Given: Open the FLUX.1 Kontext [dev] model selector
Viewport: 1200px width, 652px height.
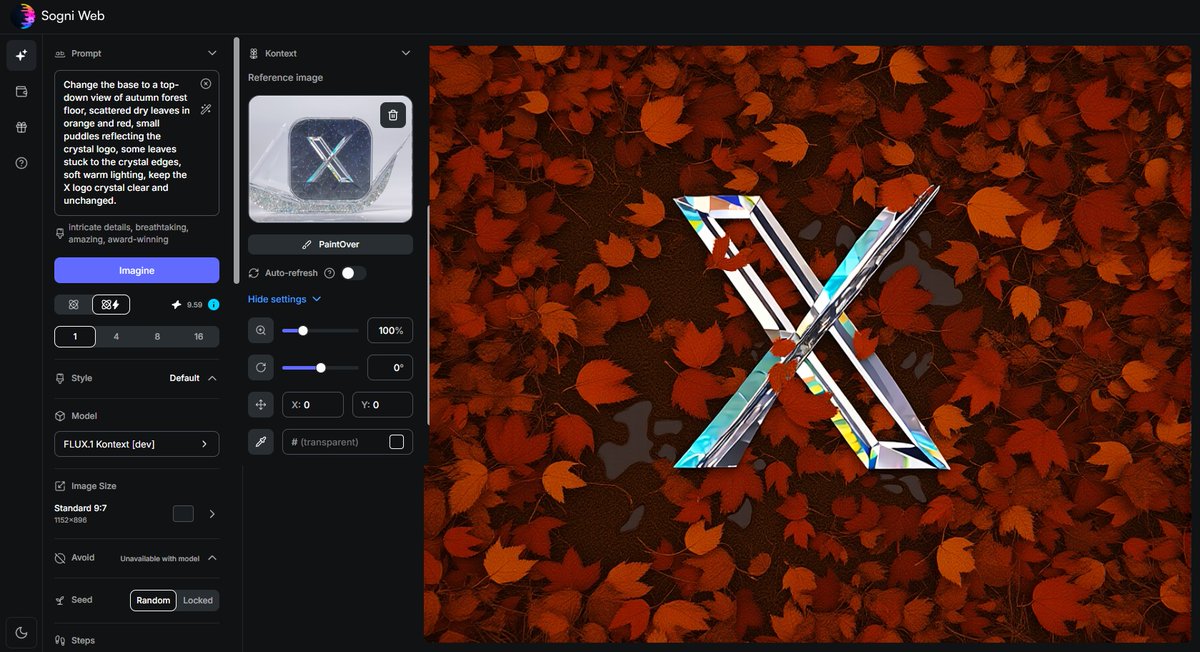Looking at the screenshot, I should (x=136, y=444).
